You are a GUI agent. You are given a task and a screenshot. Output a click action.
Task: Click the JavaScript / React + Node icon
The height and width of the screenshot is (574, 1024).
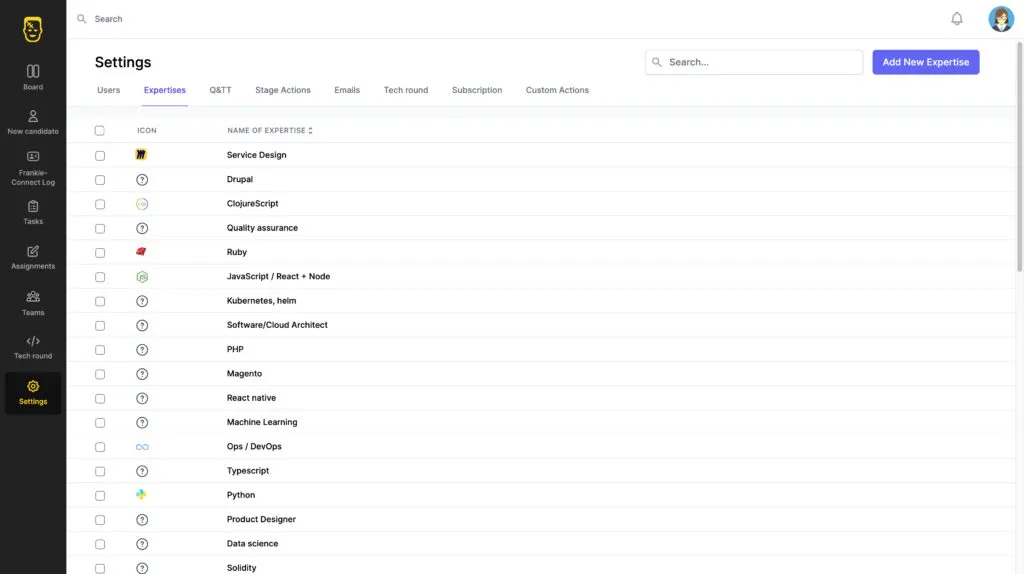142,277
